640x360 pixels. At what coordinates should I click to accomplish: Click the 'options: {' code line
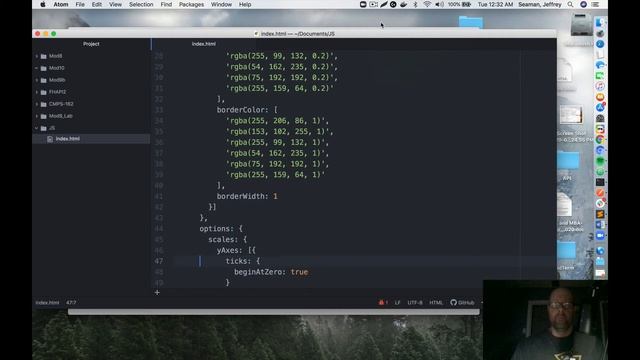pyautogui.click(x=221, y=229)
